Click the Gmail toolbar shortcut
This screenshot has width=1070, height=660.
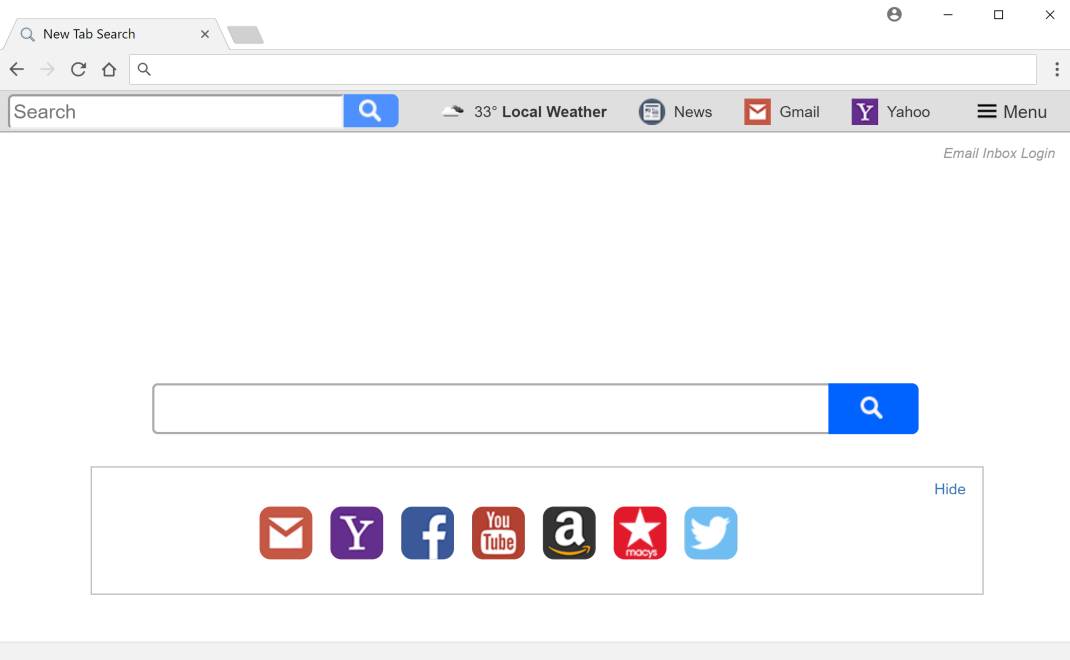click(x=782, y=111)
